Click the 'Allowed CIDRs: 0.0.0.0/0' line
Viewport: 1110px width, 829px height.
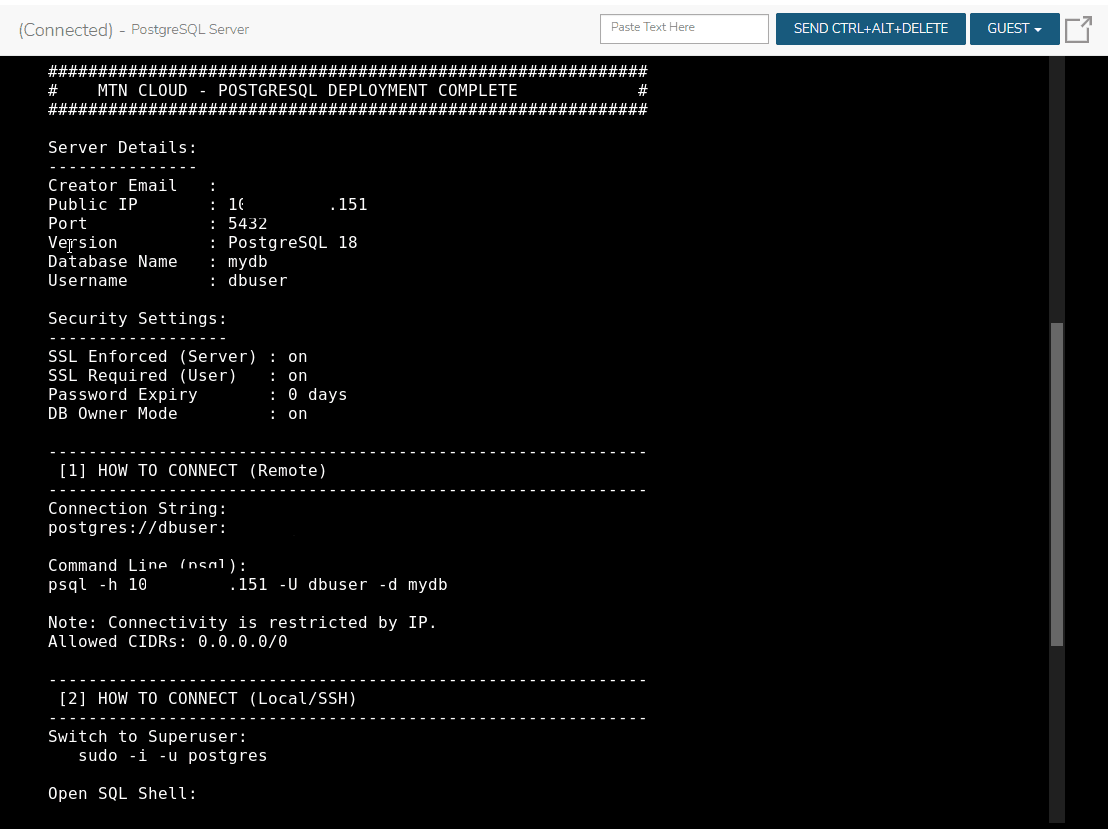tap(168, 642)
